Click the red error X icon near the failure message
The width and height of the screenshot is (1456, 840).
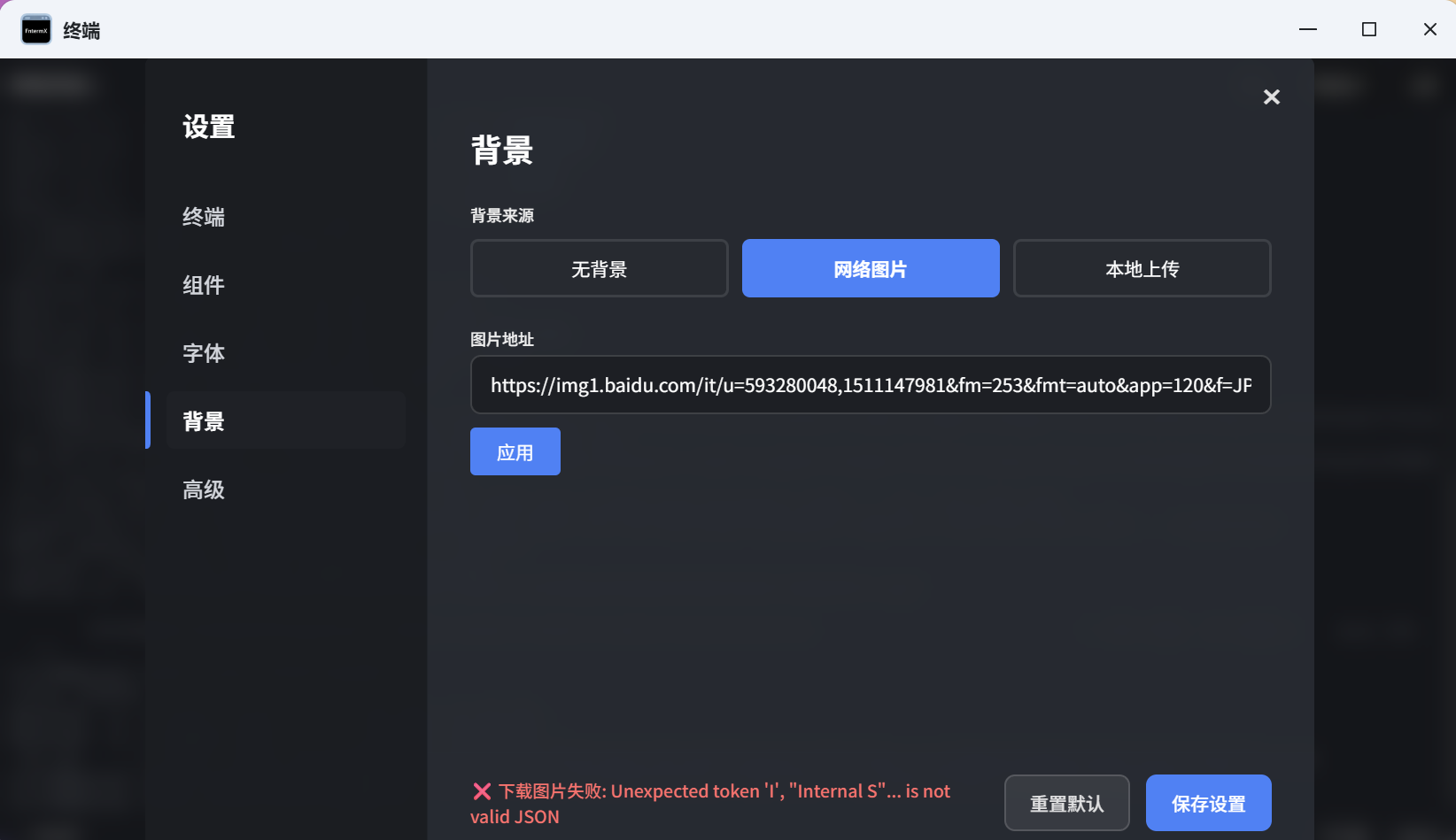click(481, 790)
